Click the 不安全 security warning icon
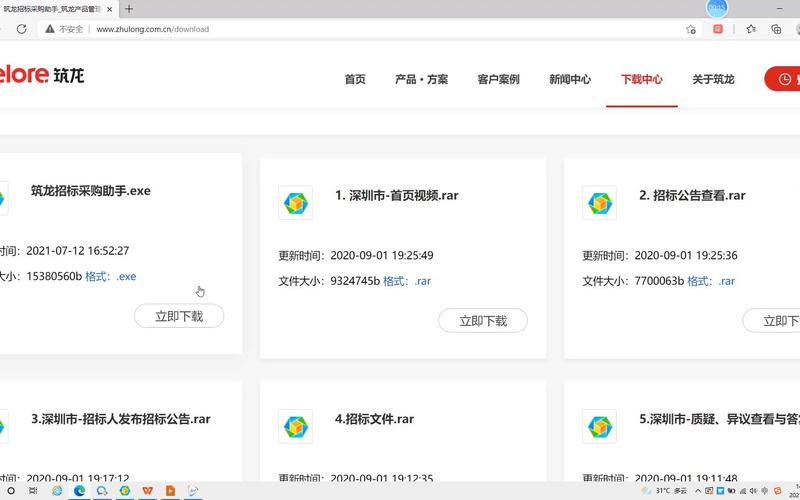800x500 pixels. pyautogui.click(x=49, y=29)
